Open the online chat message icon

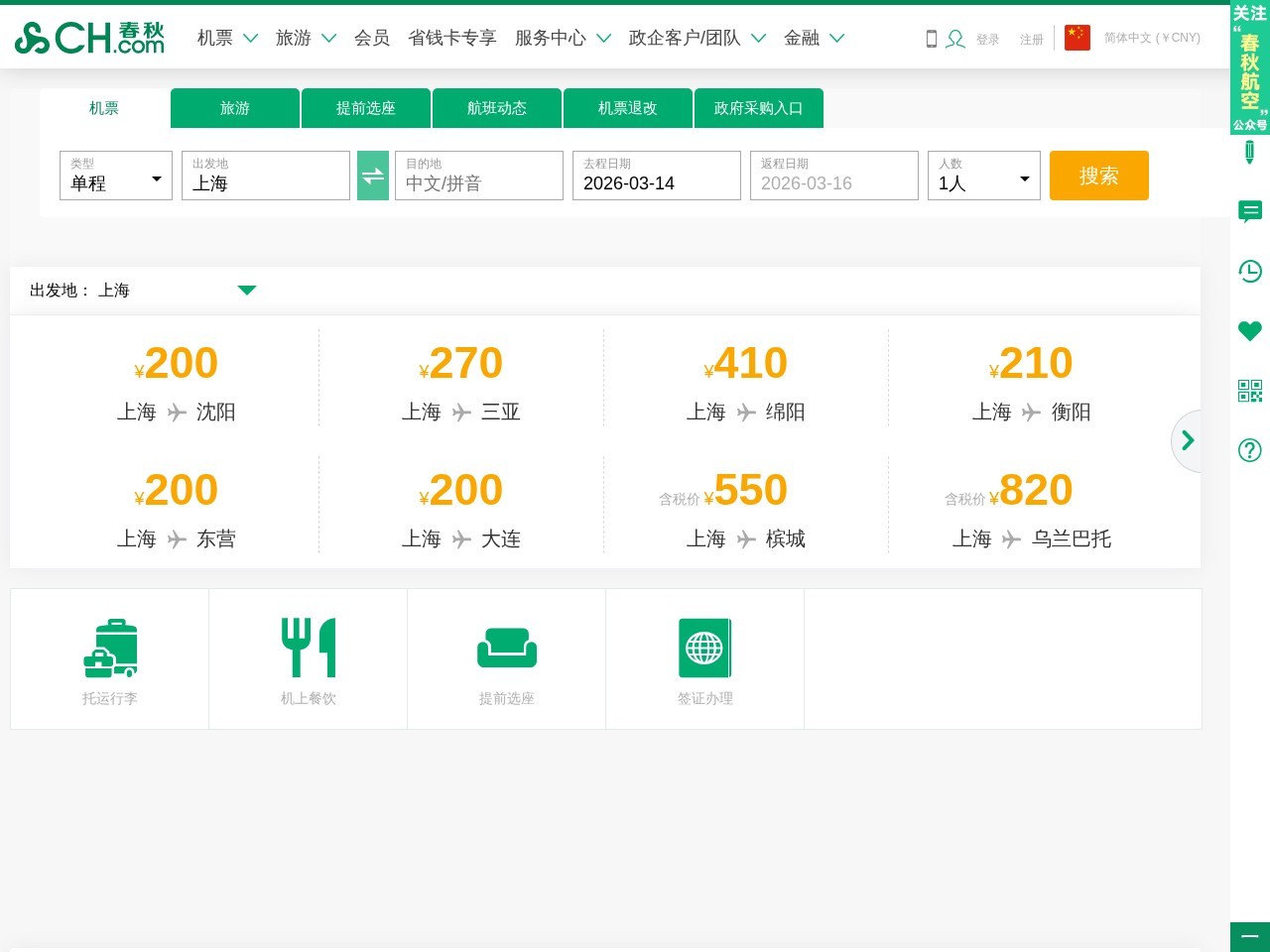click(x=1249, y=210)
